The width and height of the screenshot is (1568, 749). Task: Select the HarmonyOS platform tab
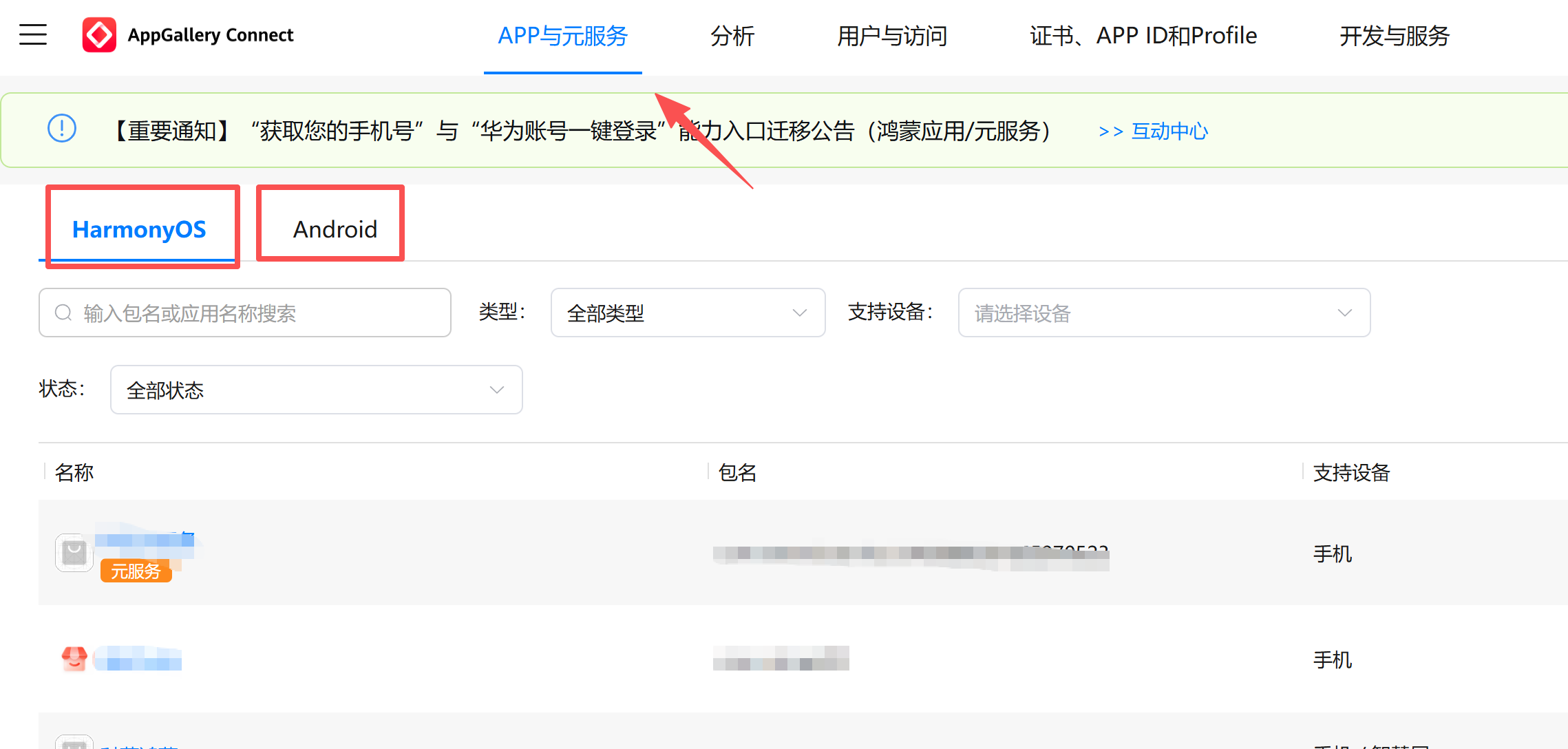(139, 229)
